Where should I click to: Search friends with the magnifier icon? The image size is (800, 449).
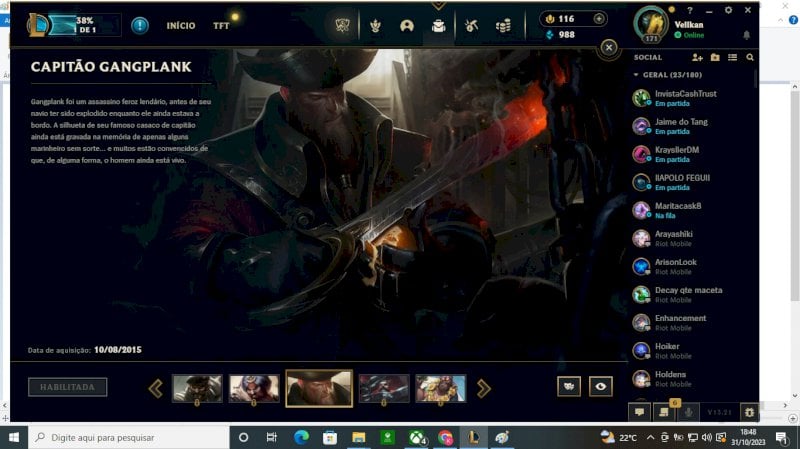[x=749, y=58]
